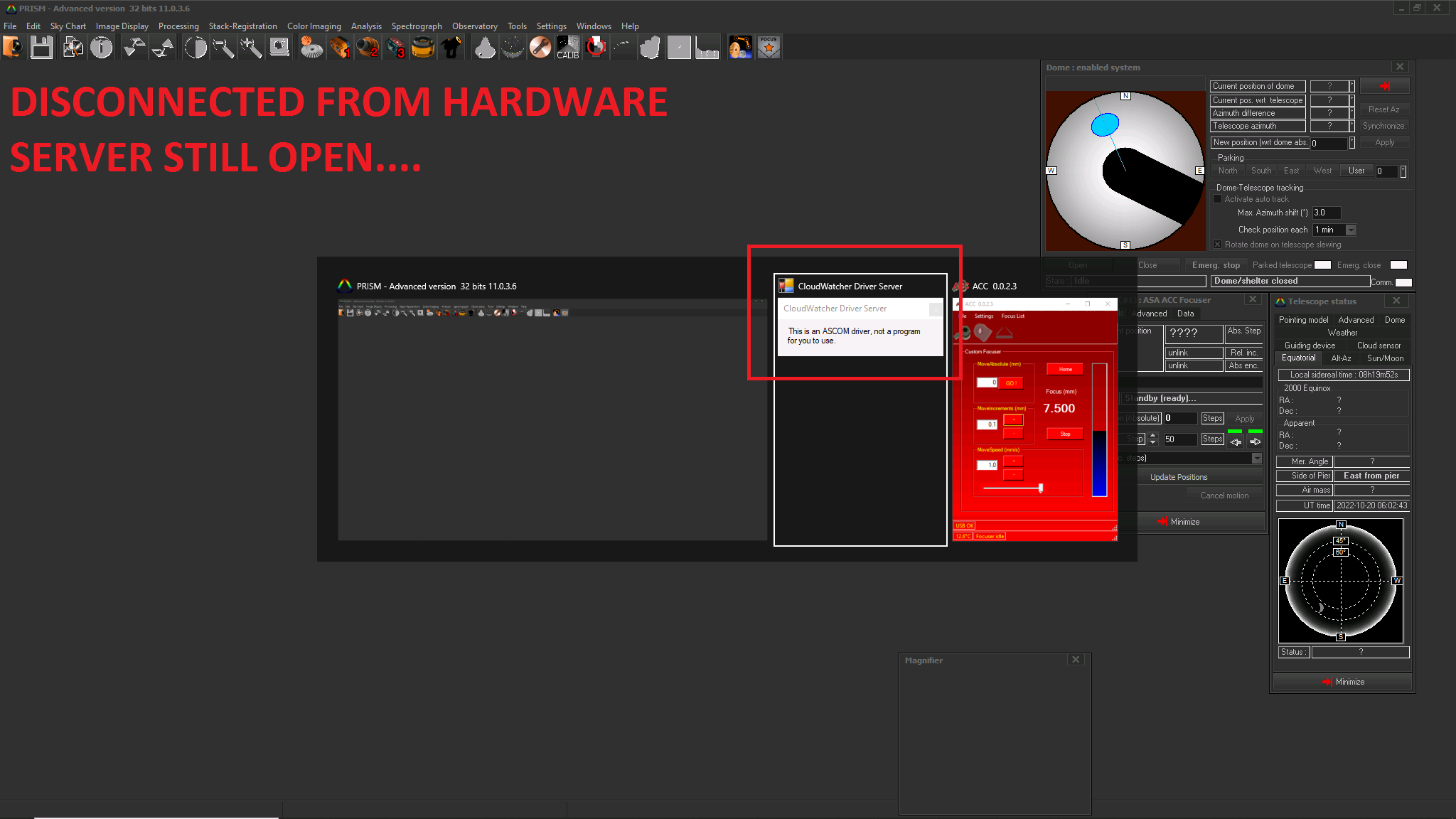Image resolution: width=1456 pixels, height=819 pixels.
Task: Open the Observatory menu
Action: 474,26
